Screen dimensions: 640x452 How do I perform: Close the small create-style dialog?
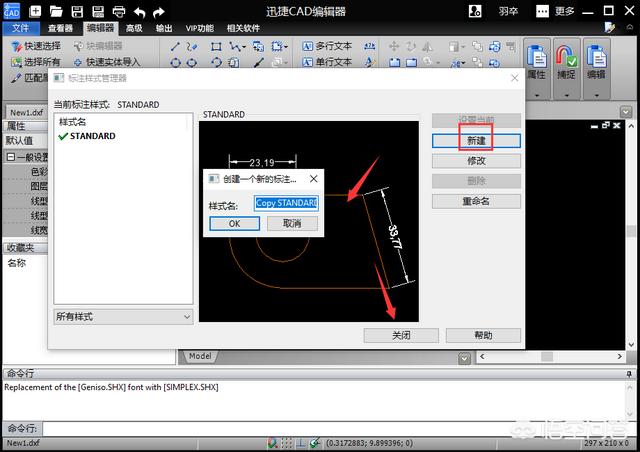pos(313,179)
